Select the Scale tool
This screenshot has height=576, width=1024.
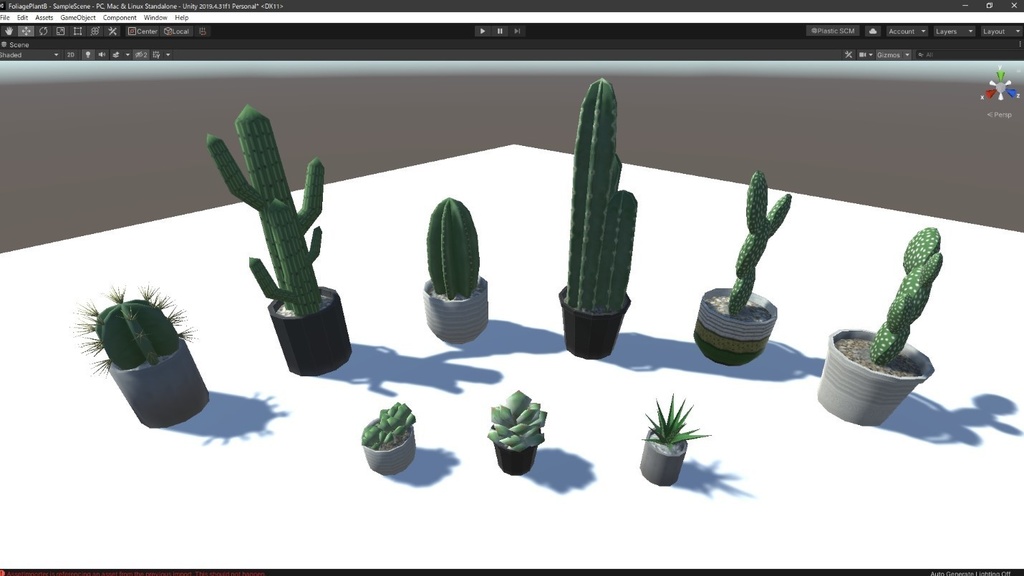pos(59,31)
